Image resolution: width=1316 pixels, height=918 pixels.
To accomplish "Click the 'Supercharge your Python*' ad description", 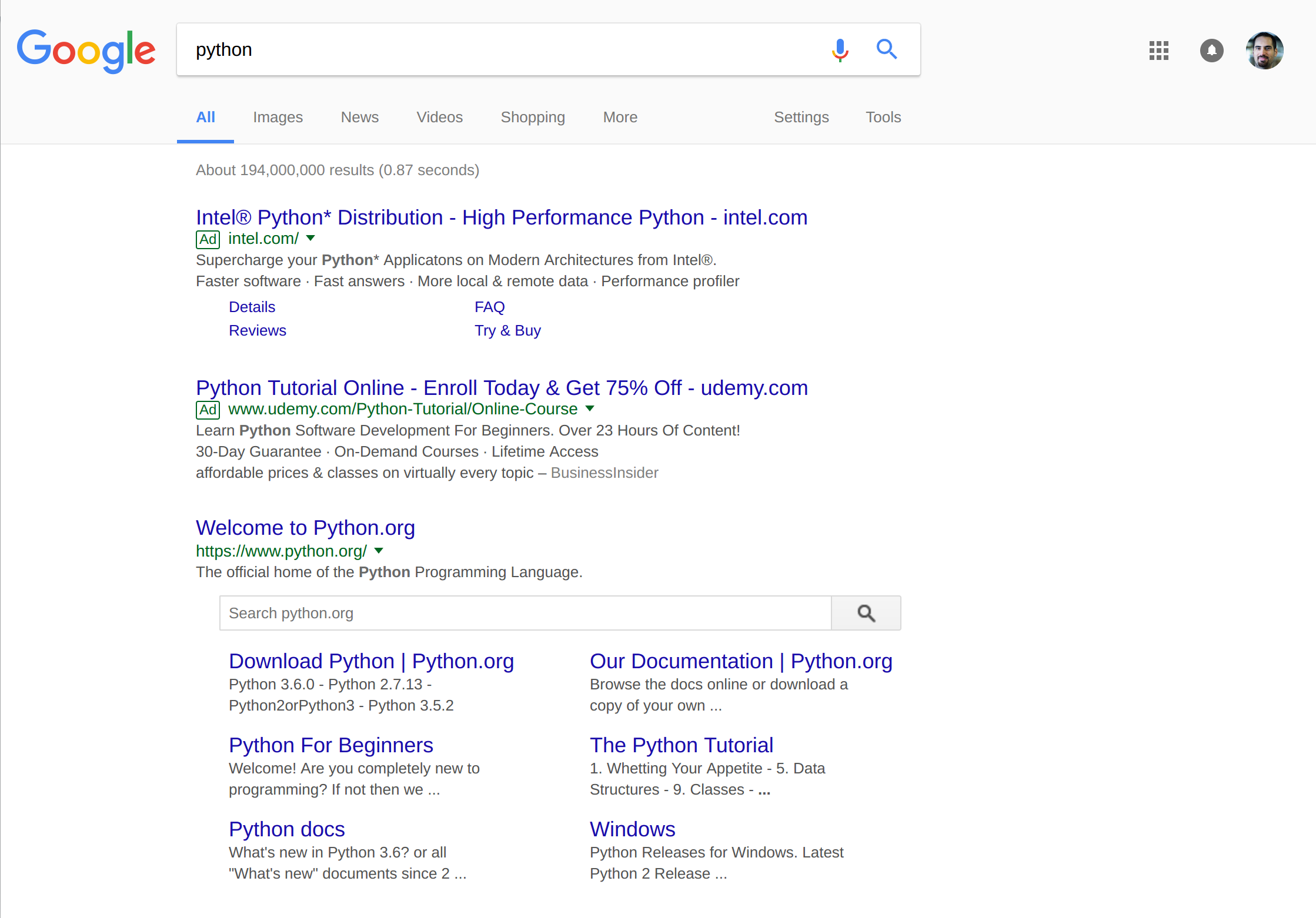I will 456,260.
